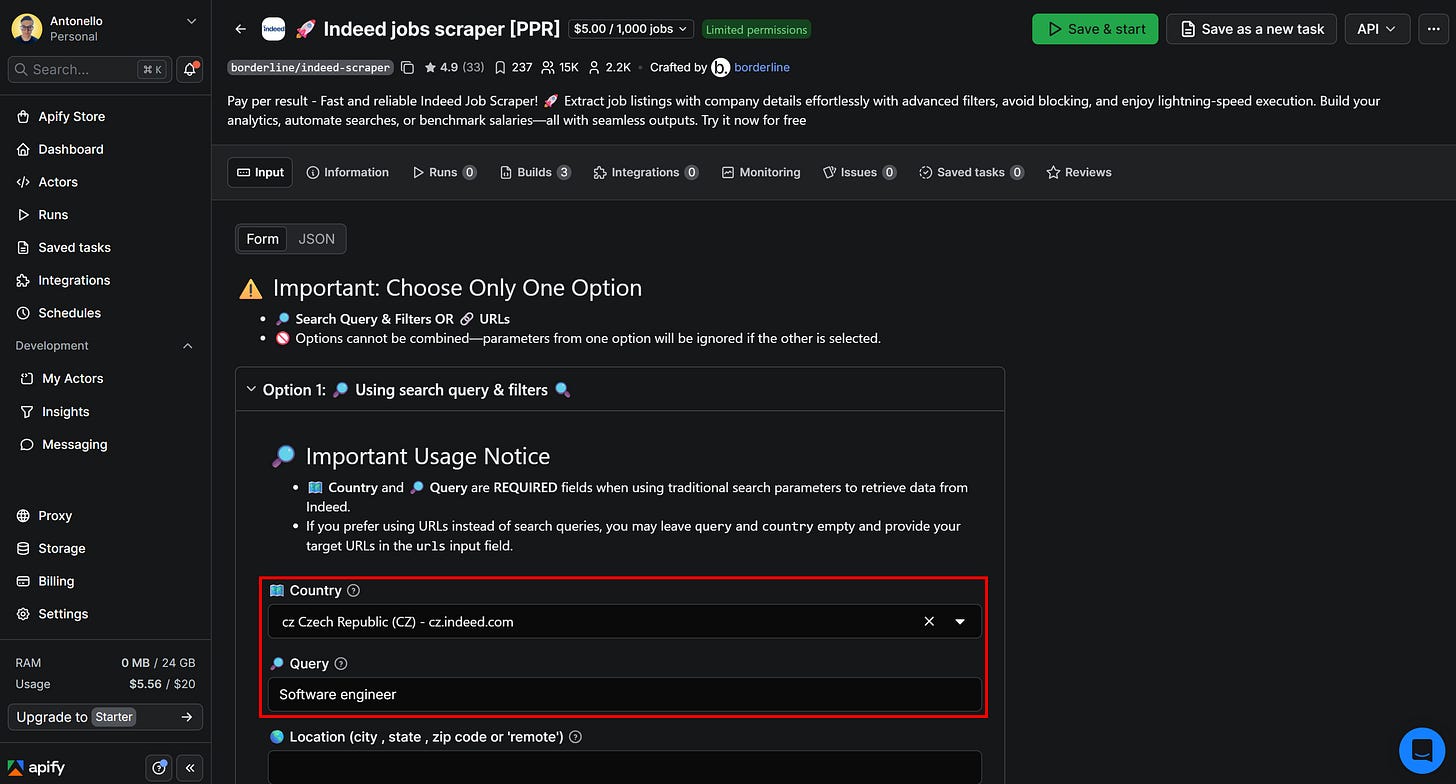Show help tooltip for Location field
The height and width of the screenshot is (784, 1456).
pos(575,737)
